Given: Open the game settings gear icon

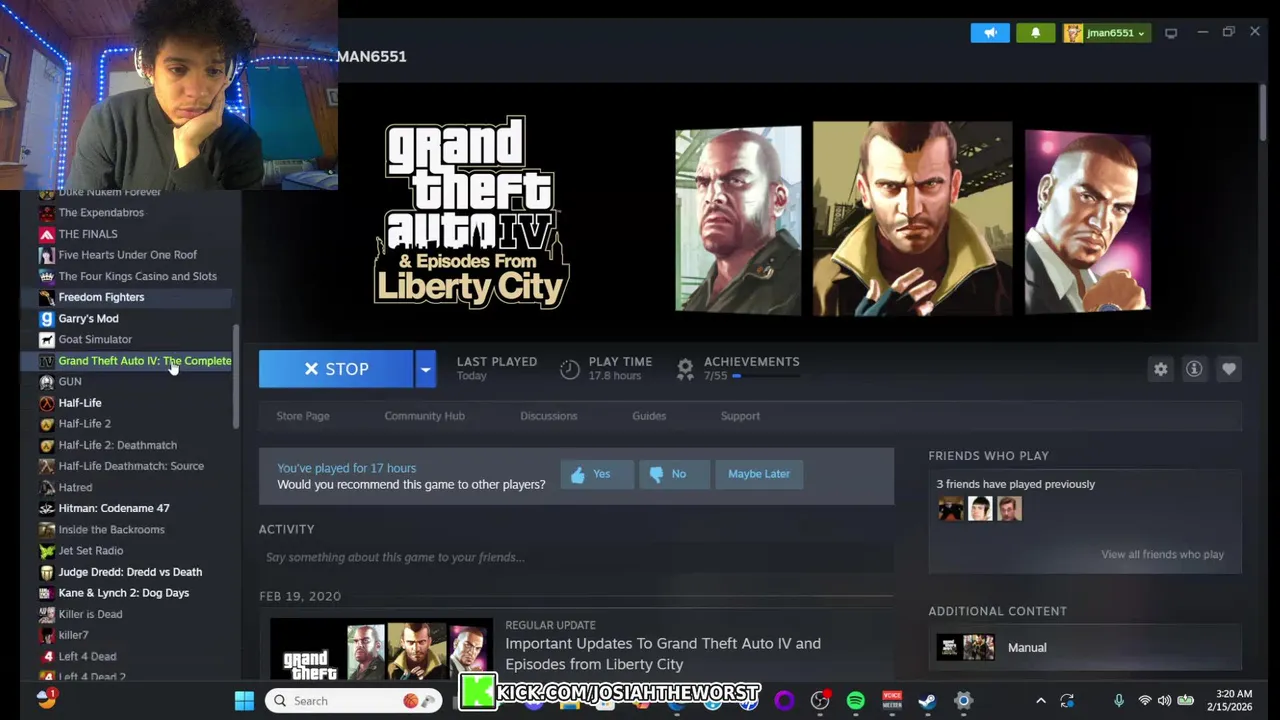Looking at the screenshot, I should tap(1160, 369).
